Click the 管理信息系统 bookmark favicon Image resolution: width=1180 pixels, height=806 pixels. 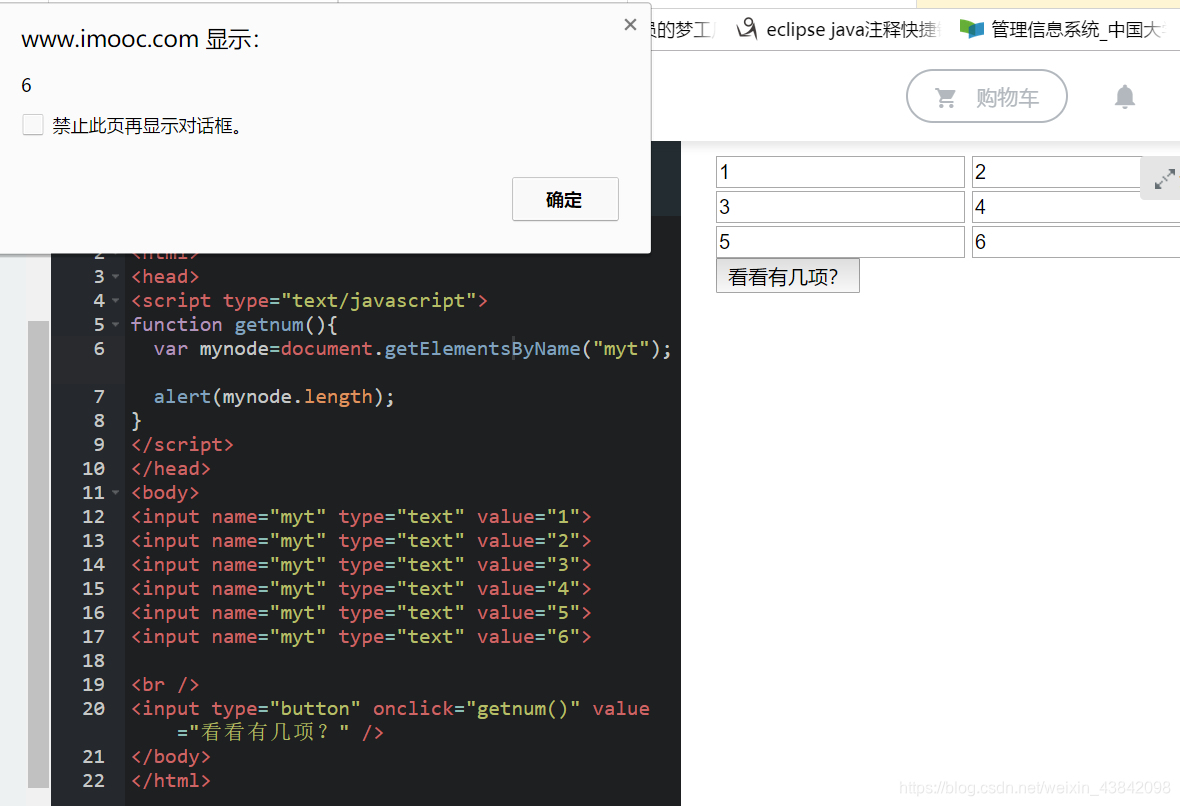pos(972,29)
